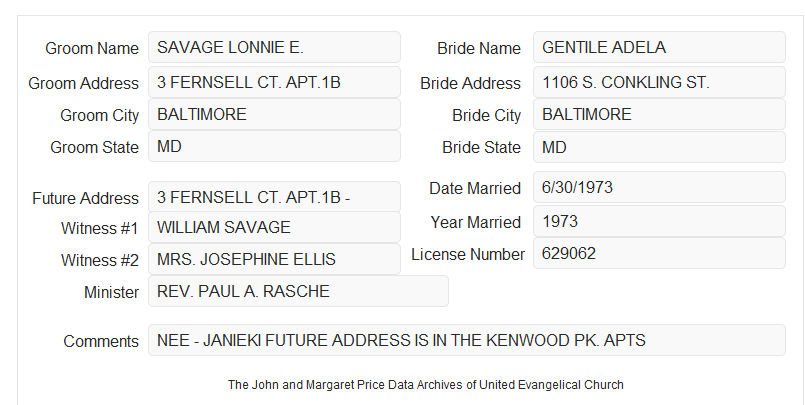
Task: Click the Date Married field
Action: pos(659,187)
